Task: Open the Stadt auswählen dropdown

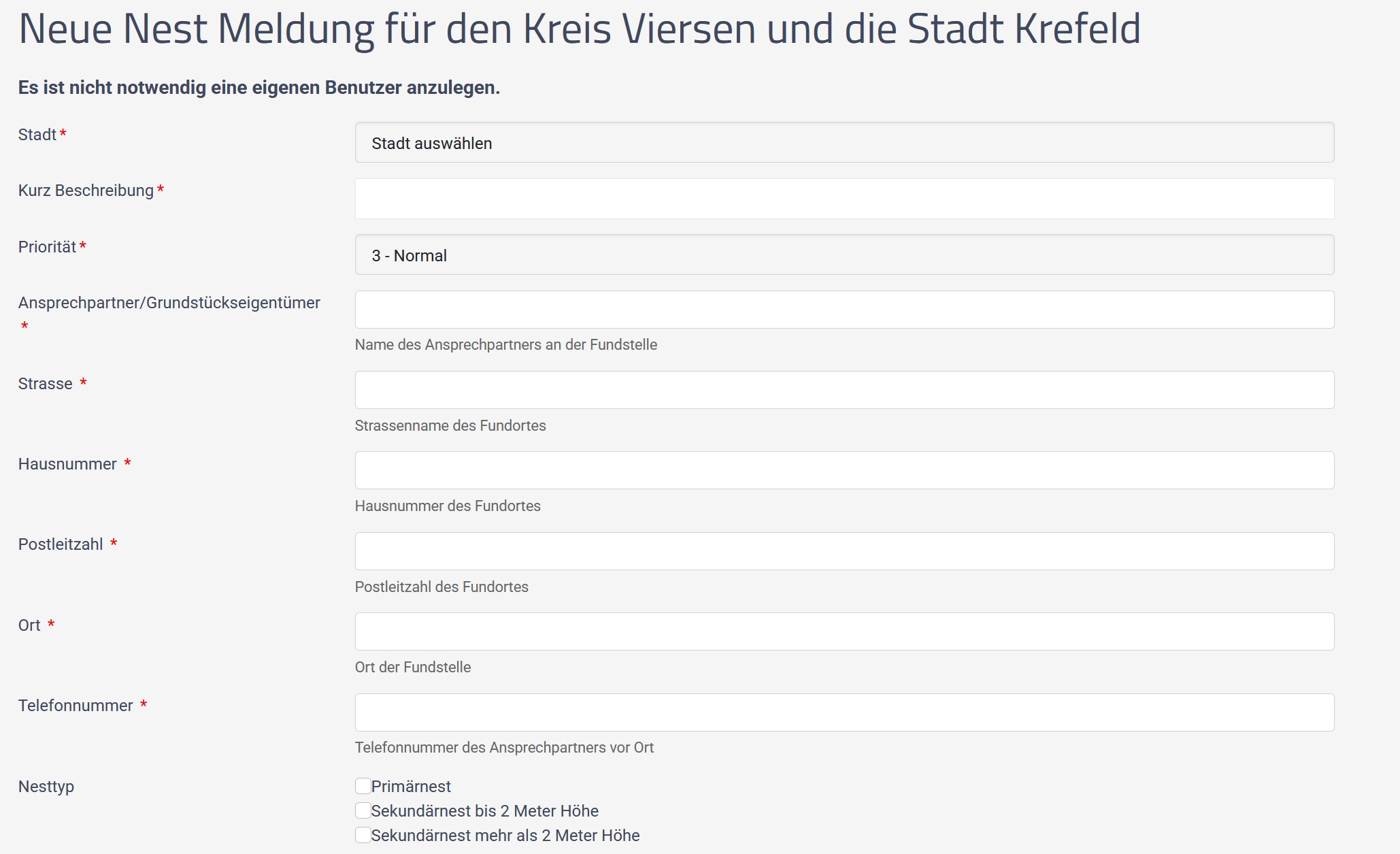Action: 844,142
